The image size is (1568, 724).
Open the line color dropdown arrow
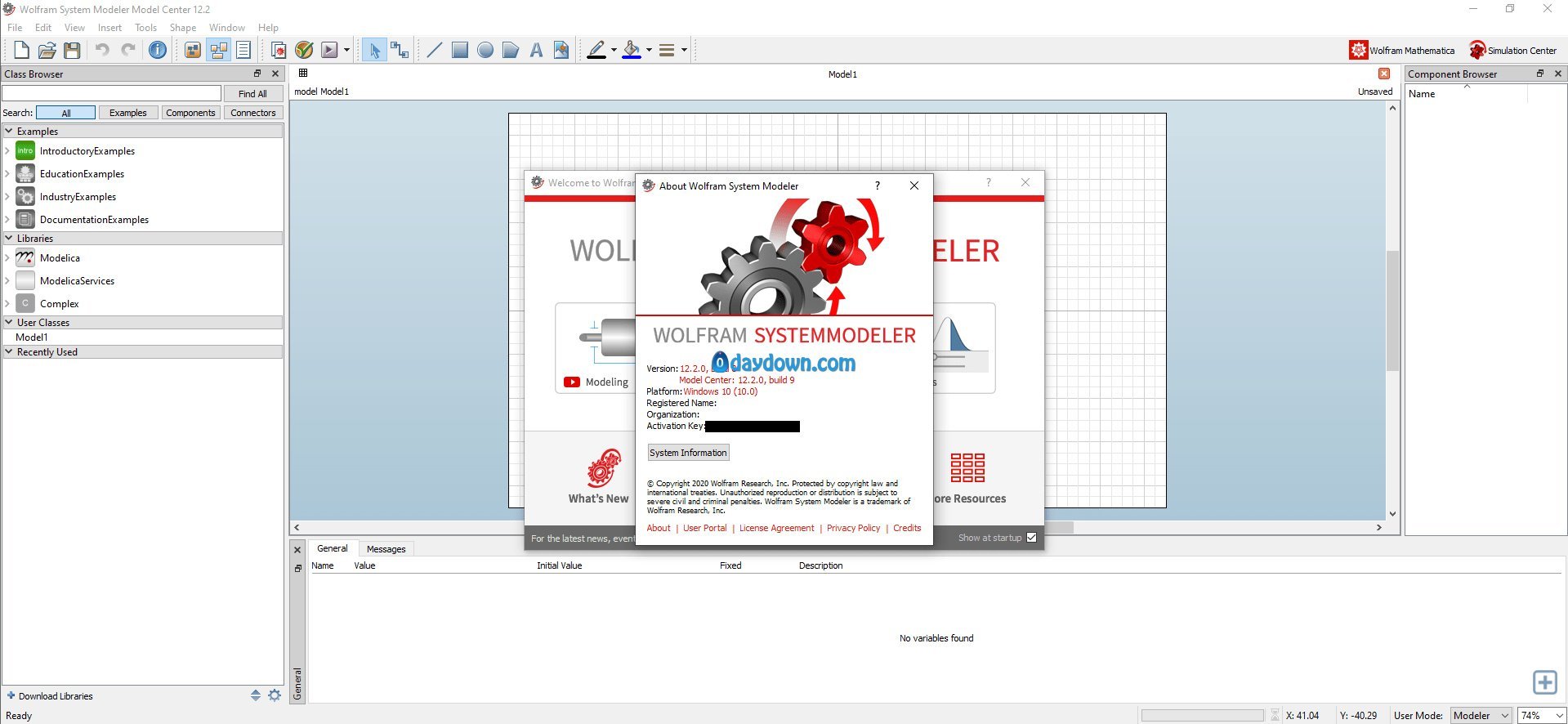[x=614, y=51]
